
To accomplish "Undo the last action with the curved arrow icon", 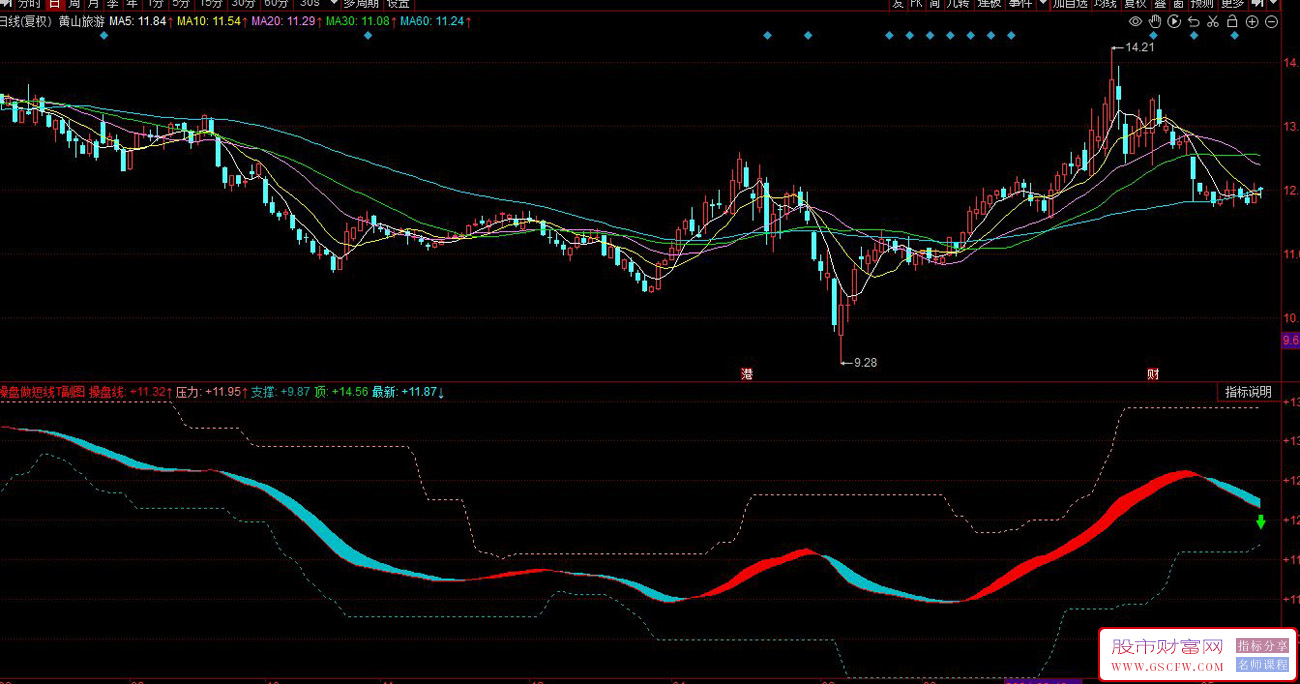I will coord(1193,21).
